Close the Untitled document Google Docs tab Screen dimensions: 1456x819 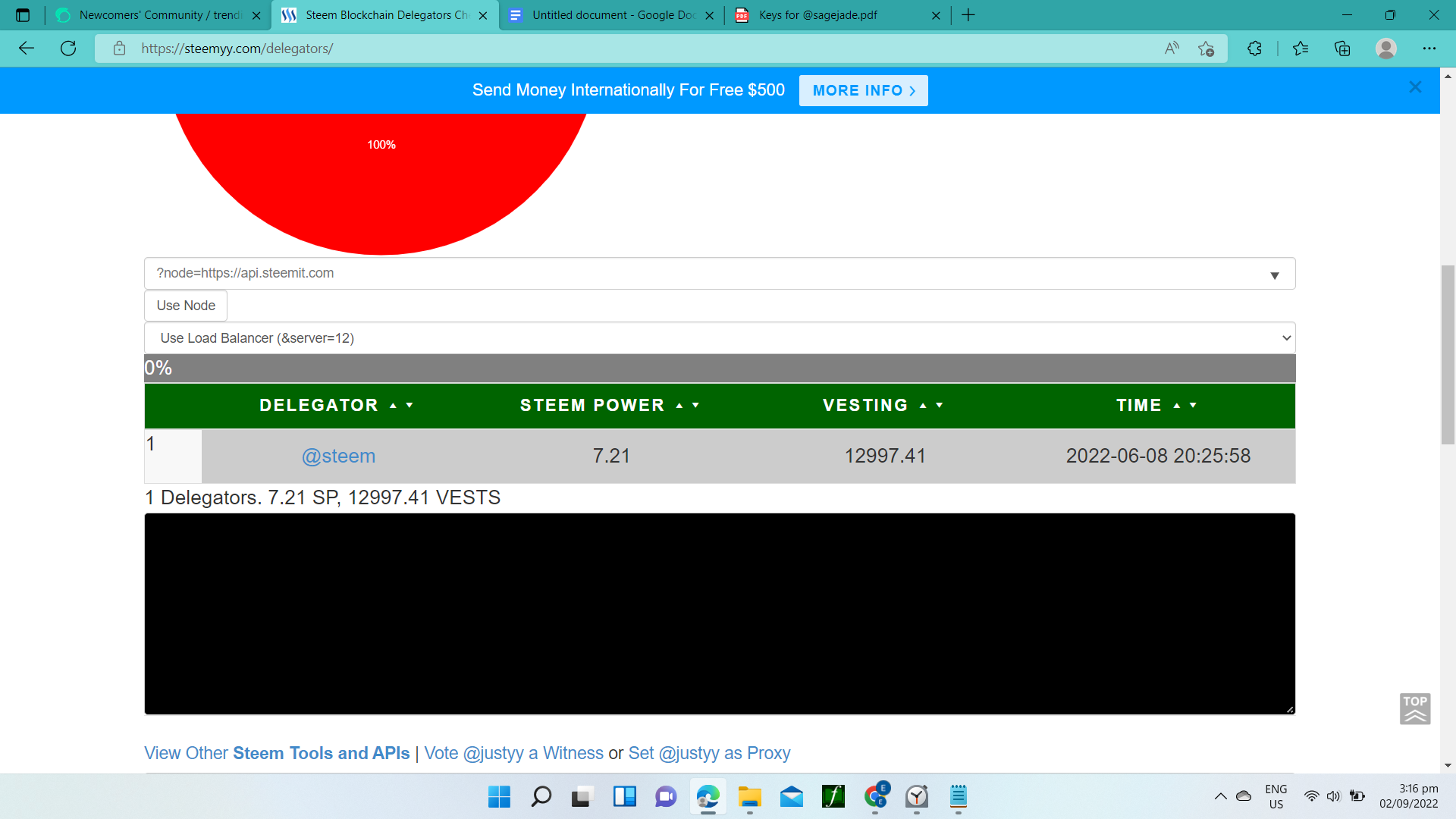coord(709,15)
